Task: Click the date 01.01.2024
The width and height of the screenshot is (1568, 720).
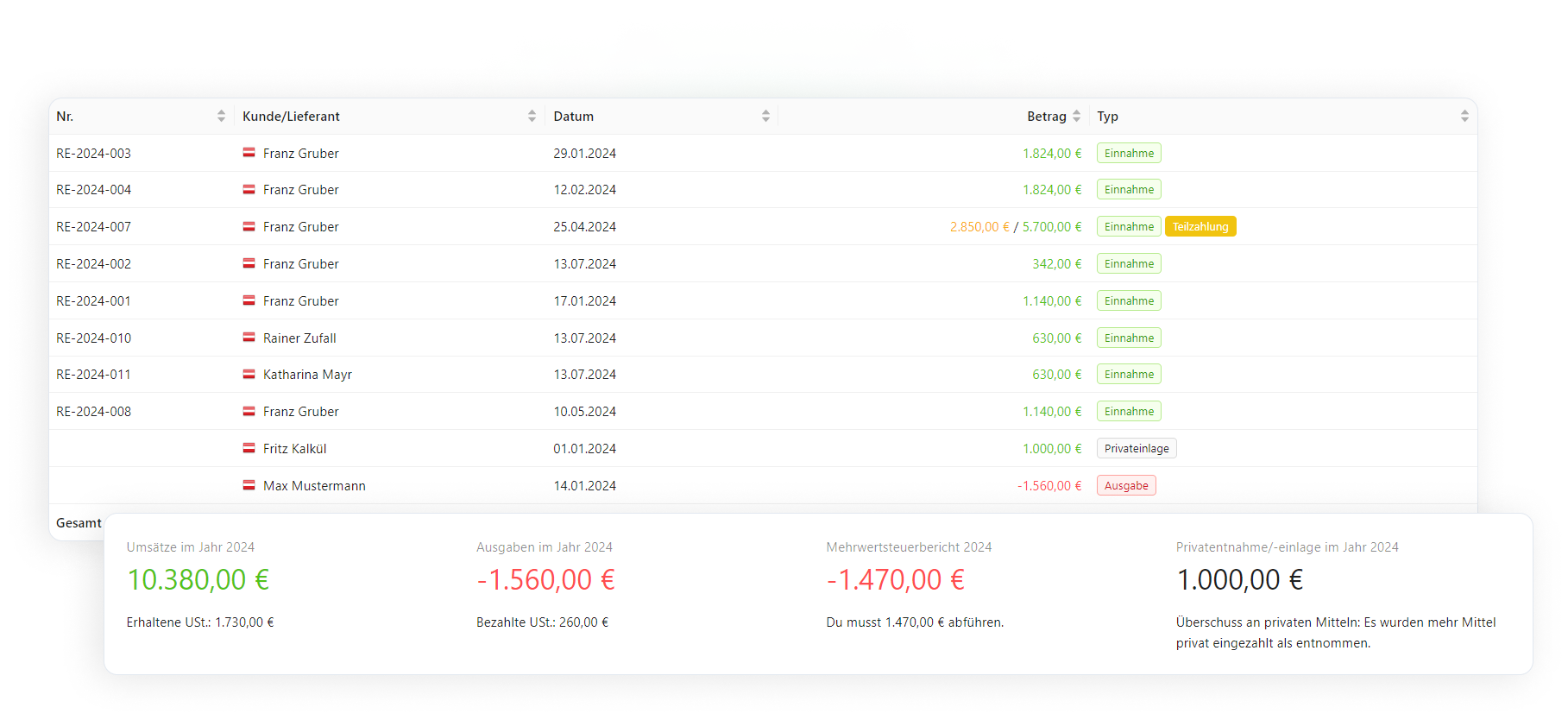Action: point(584,449)
